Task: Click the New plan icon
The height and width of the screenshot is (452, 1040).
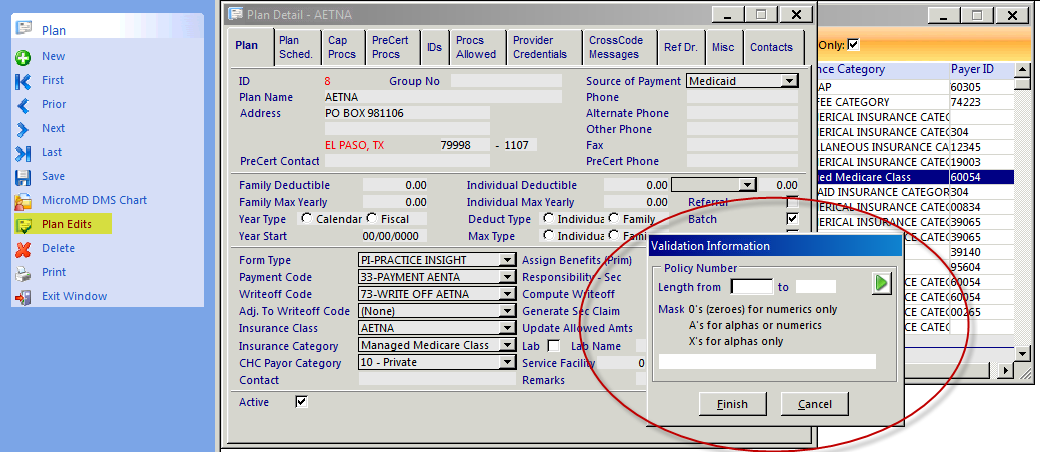Action: [x=23, y=57]
